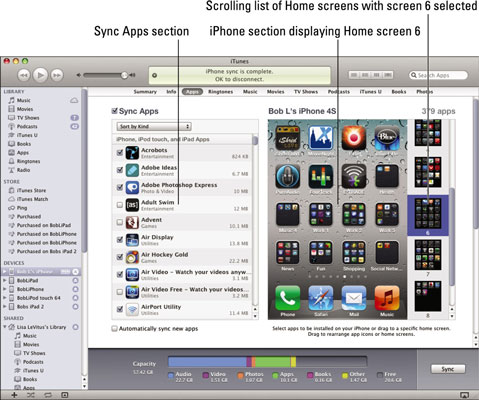Screen dimensions: 479x400
Task: Open the Sort by Kind dropdown
Action: click(154, 126)
